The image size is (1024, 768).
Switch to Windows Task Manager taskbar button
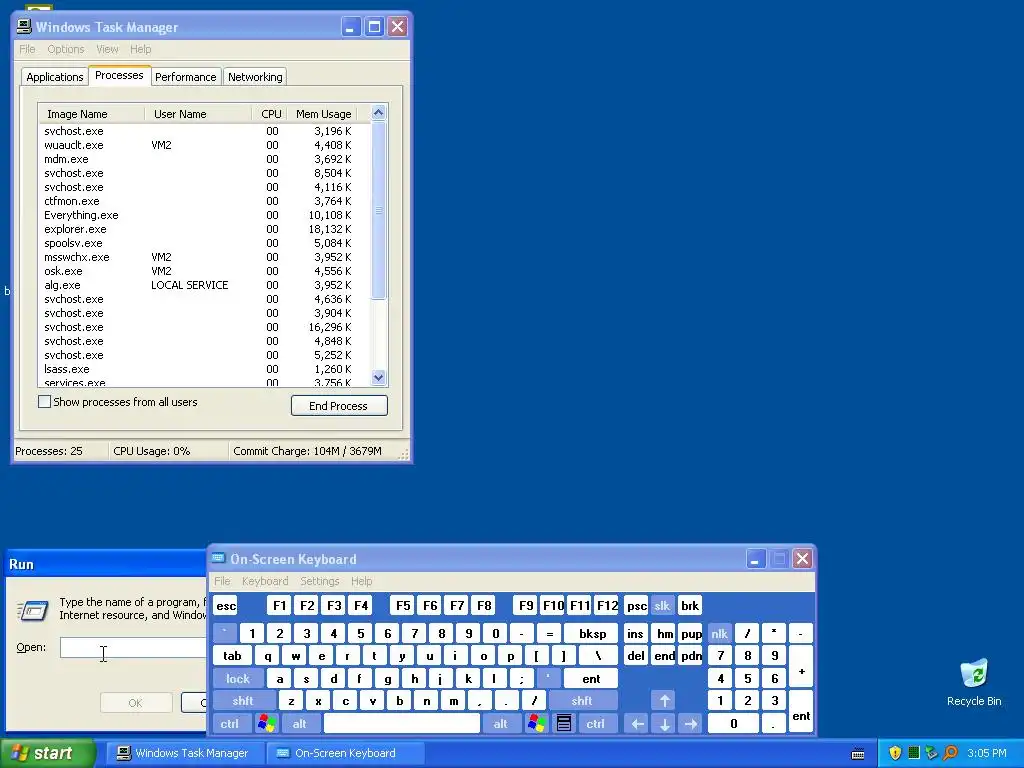183,753
